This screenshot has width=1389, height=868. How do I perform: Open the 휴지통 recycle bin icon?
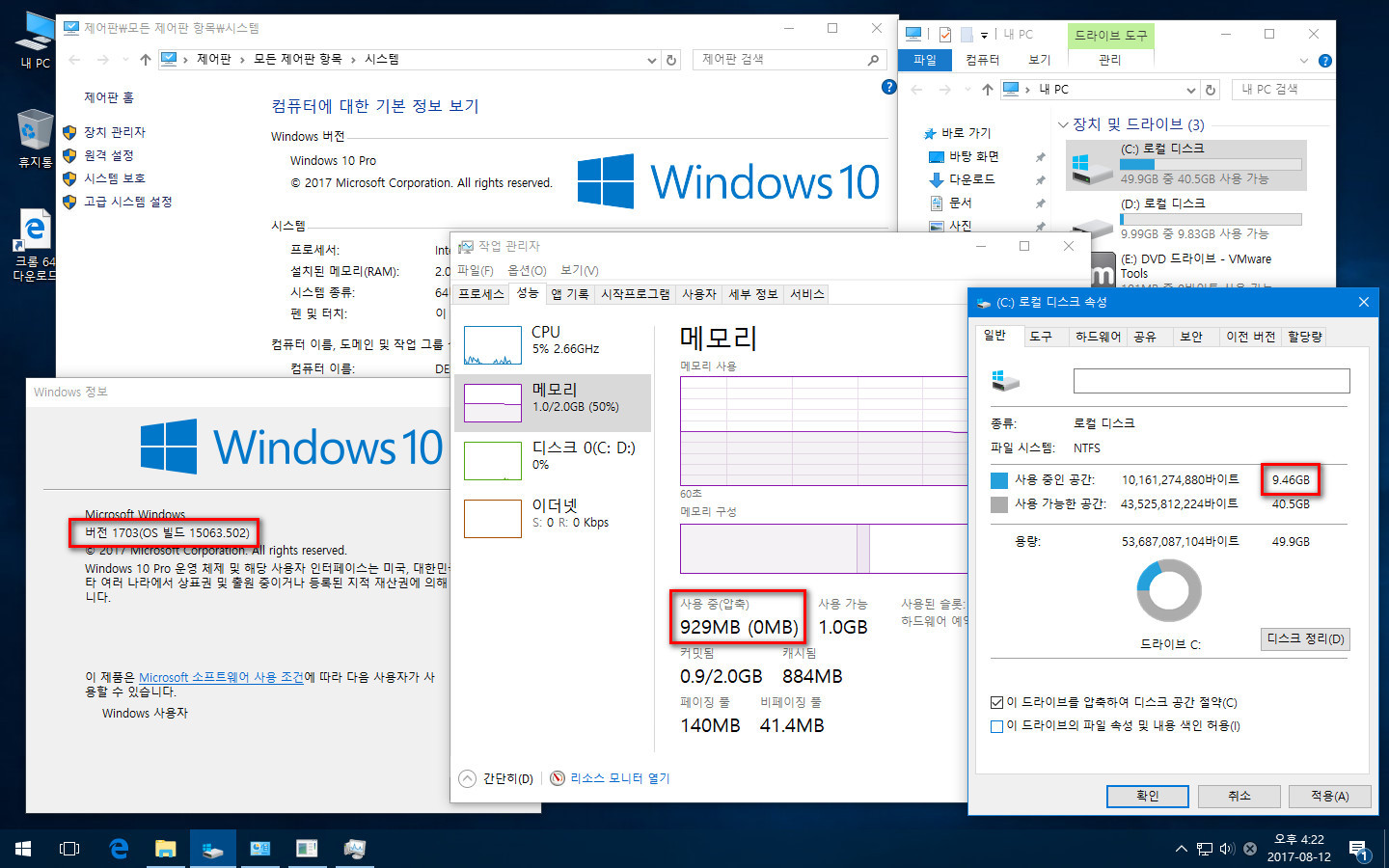pyautogui.click(x=35, y=140)
